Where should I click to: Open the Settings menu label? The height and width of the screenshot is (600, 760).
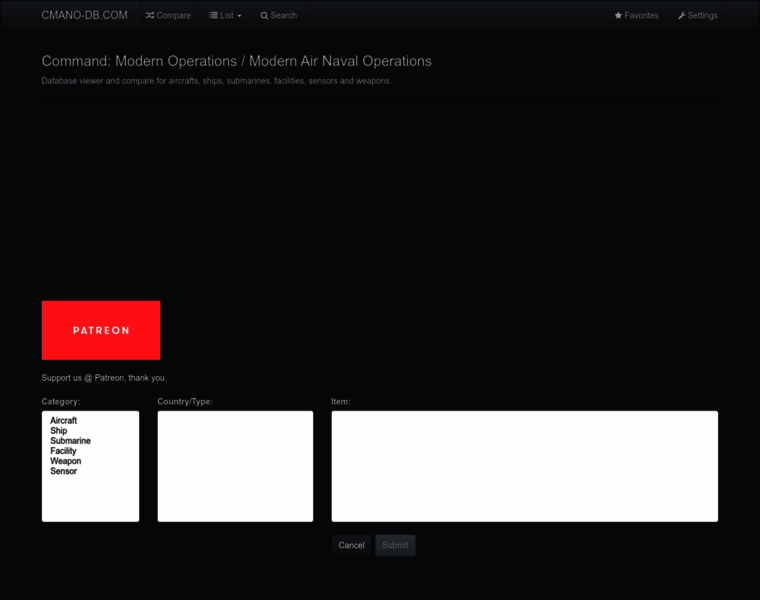click(702, 16)
